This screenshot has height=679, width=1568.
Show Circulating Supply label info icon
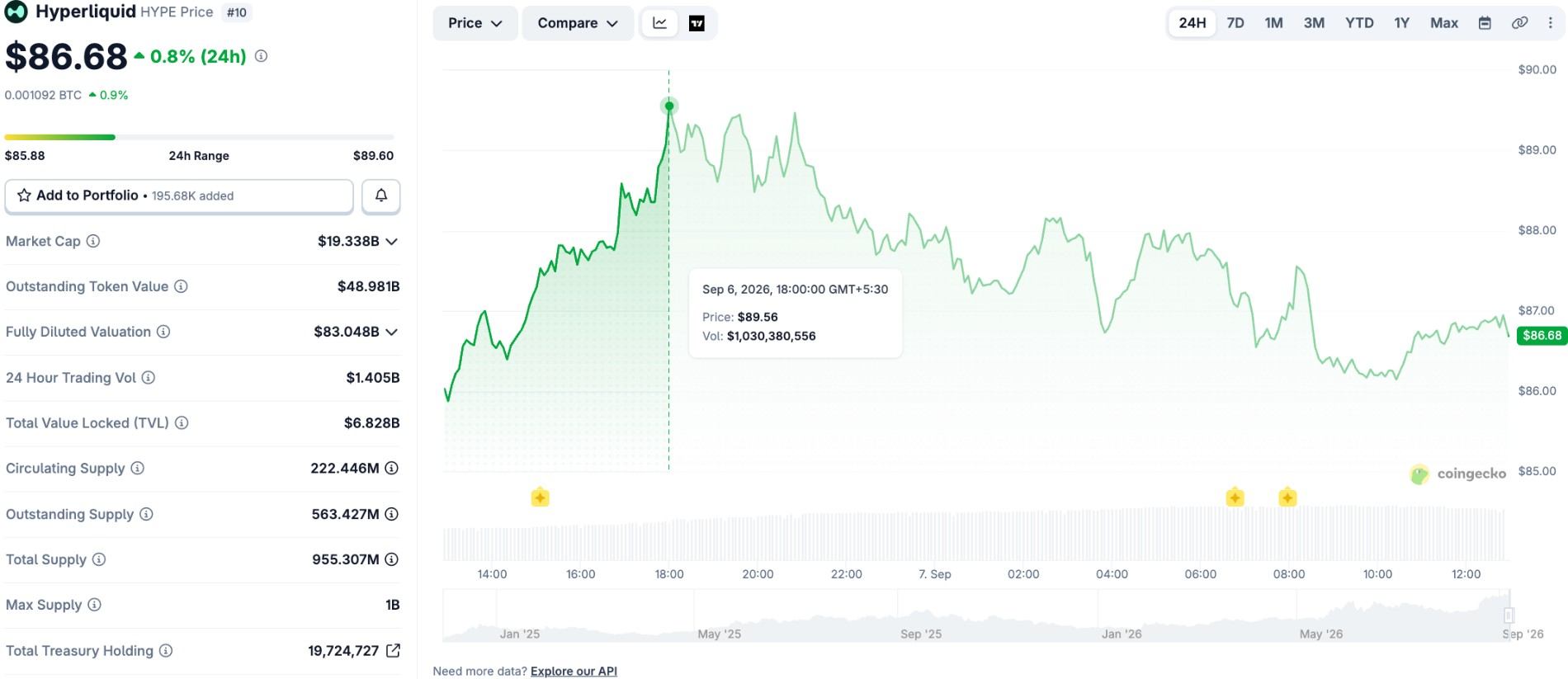pyautogui.click(x=138, y=468)
